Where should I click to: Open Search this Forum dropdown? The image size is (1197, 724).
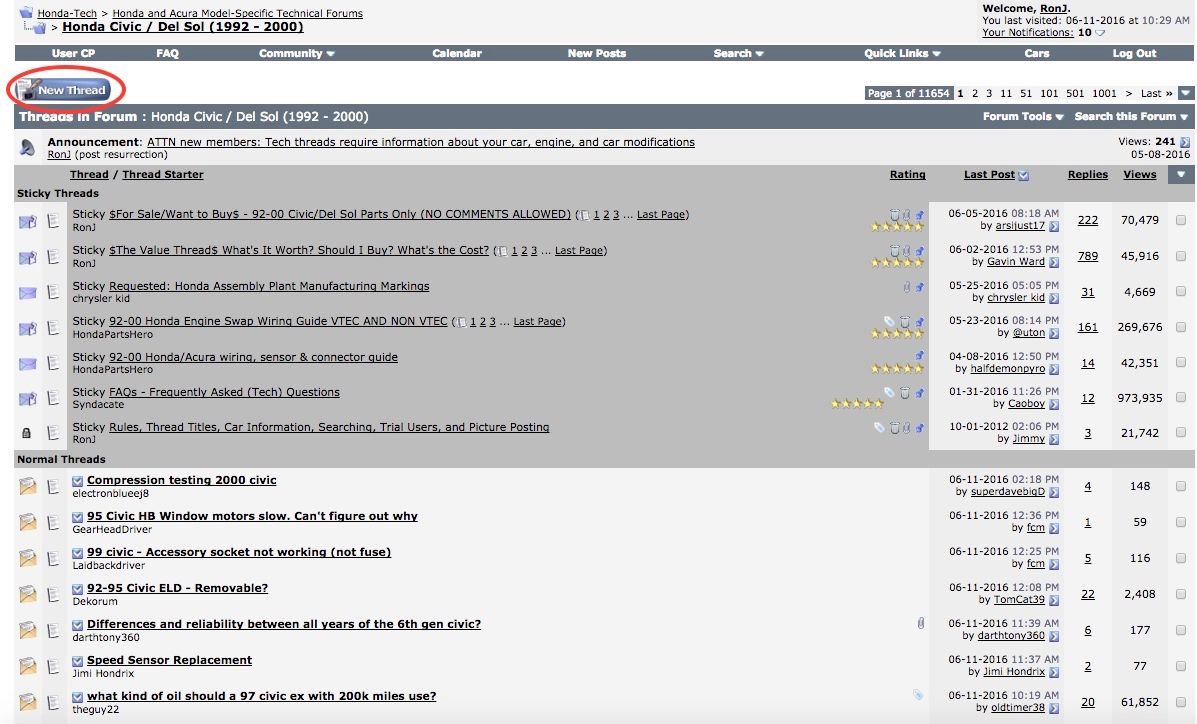tap(1131, 116)
